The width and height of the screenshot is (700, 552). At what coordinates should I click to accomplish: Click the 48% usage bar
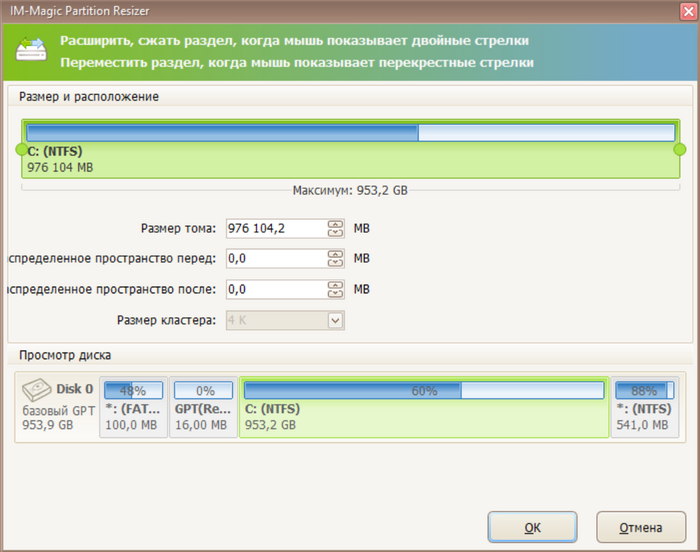(133, 390)
